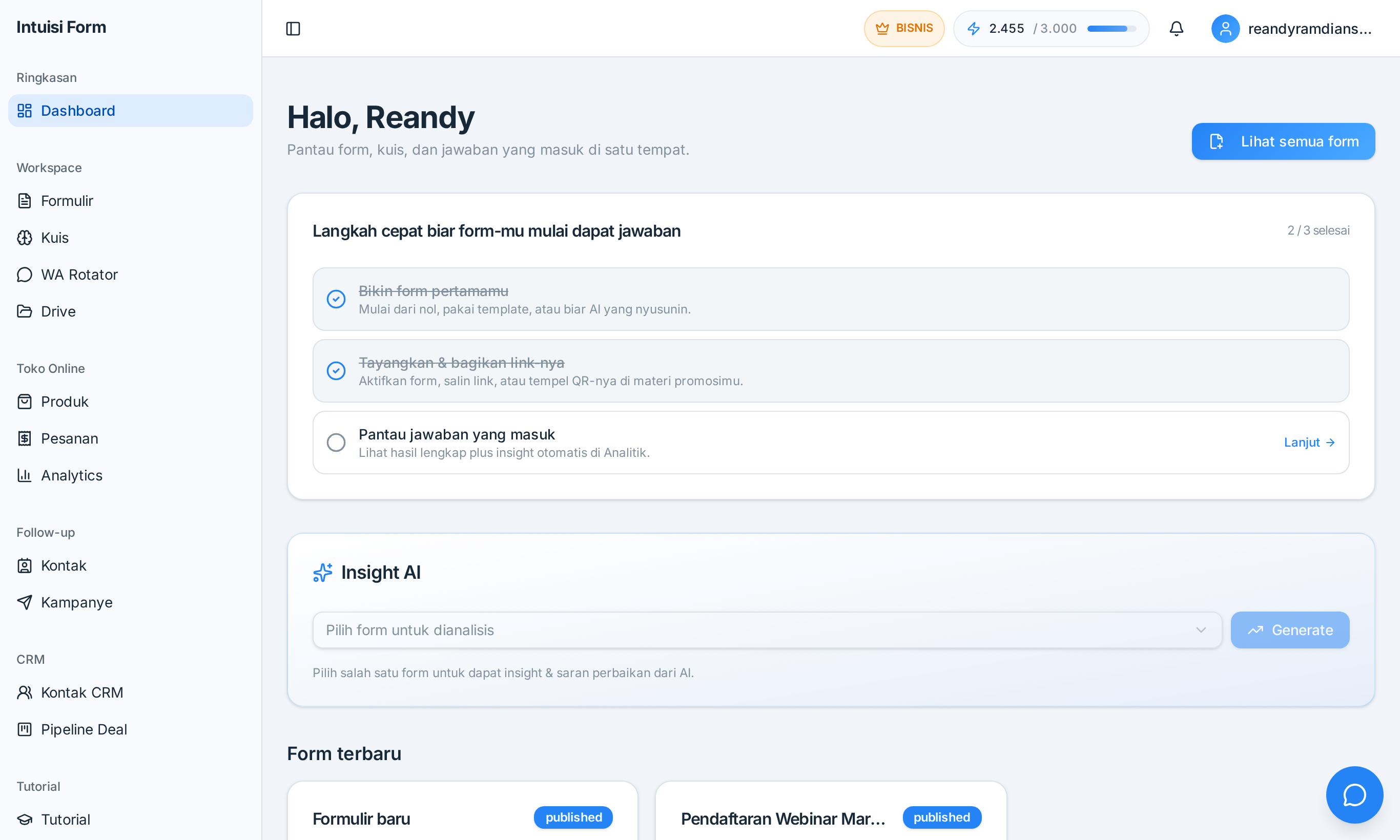Open Produk in sidebar
The width and height of the screenshot is (1400, 840).
130,402
